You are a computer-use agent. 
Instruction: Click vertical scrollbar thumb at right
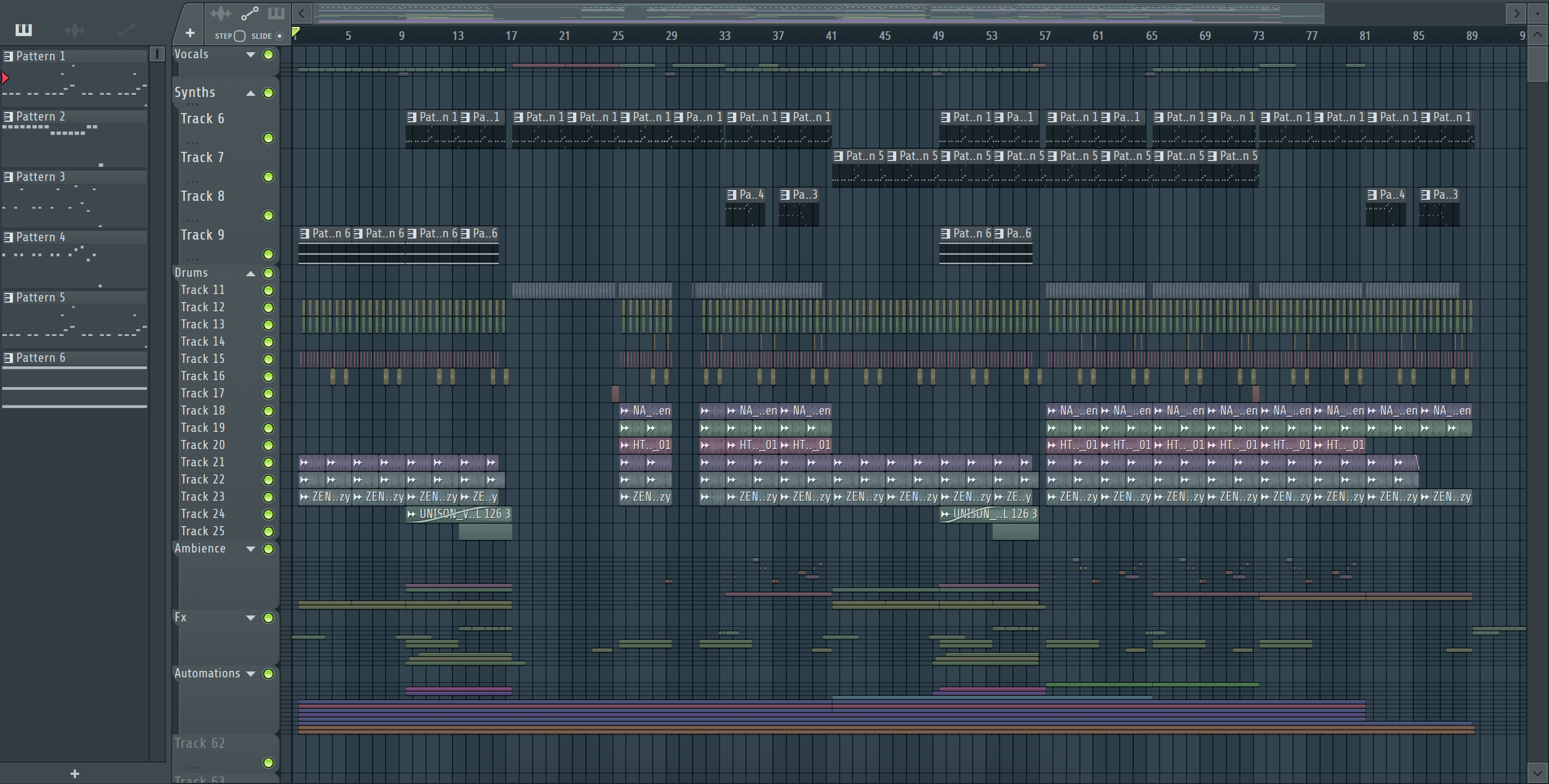[x=1537, y=63]
